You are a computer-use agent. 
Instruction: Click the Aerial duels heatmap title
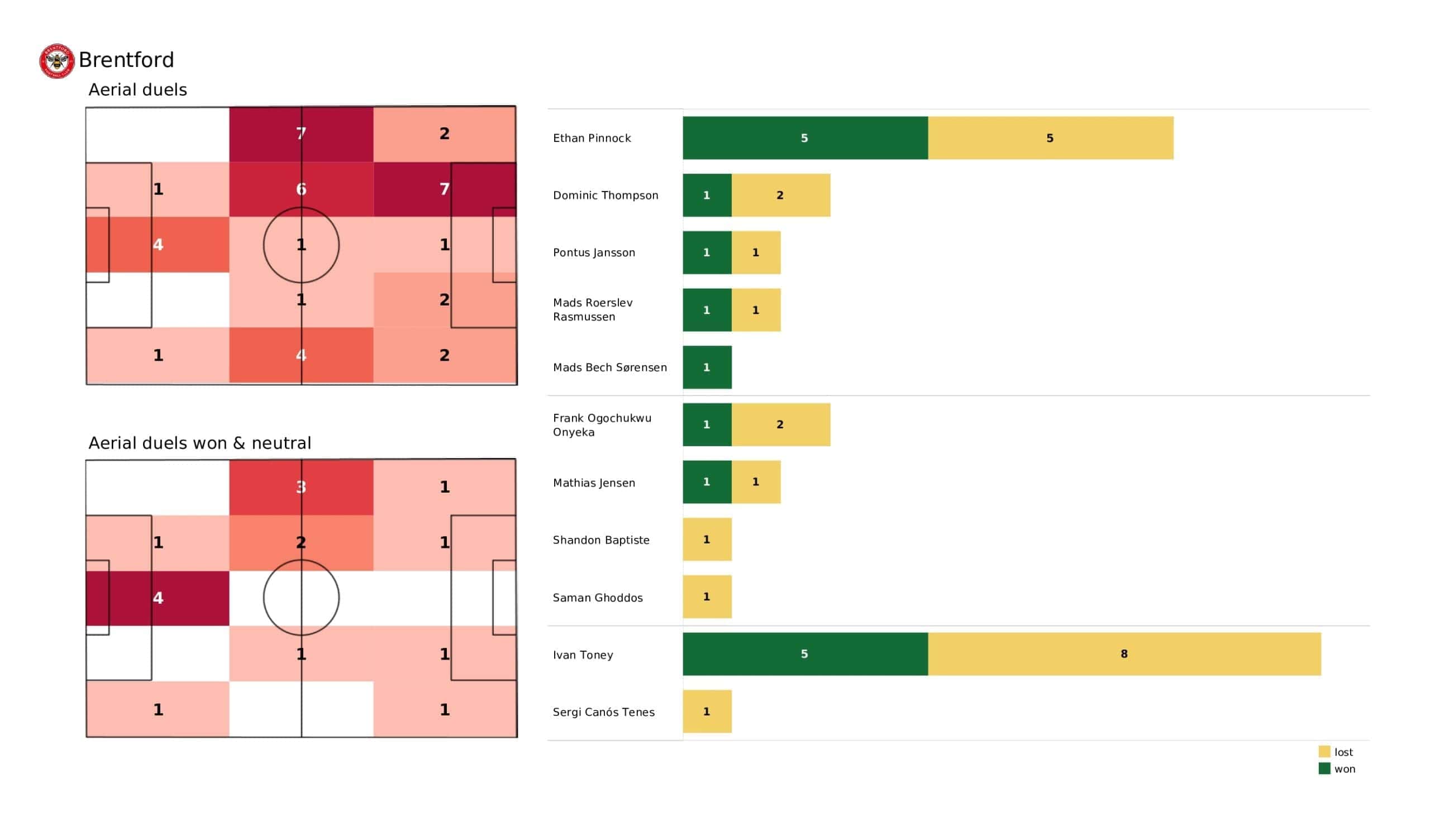(x=137, y=90)
